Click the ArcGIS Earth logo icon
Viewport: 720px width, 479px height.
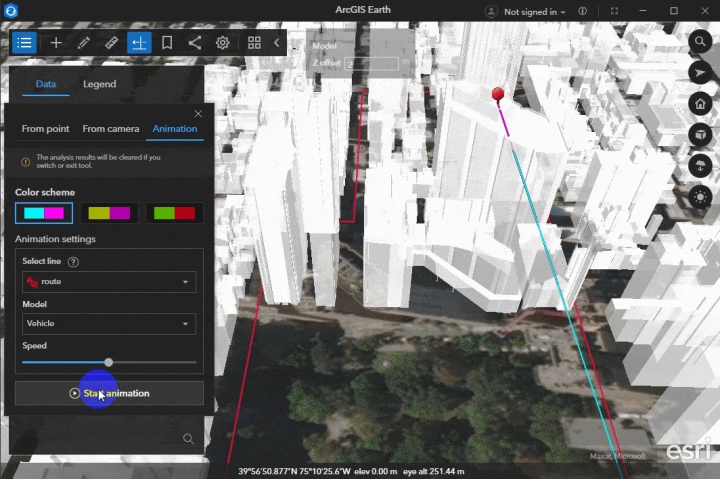(x=11, y=11)
